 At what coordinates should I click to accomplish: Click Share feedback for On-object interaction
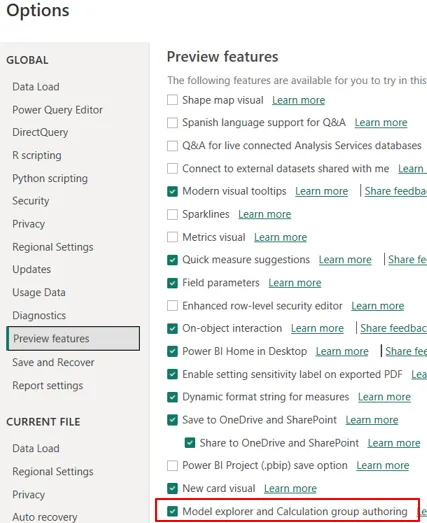point(394,329)
